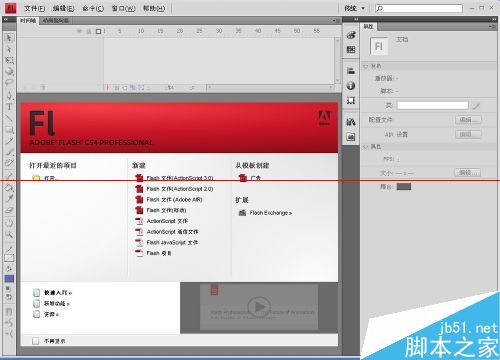Open the Color panel from the dock

tap(351, 35)
